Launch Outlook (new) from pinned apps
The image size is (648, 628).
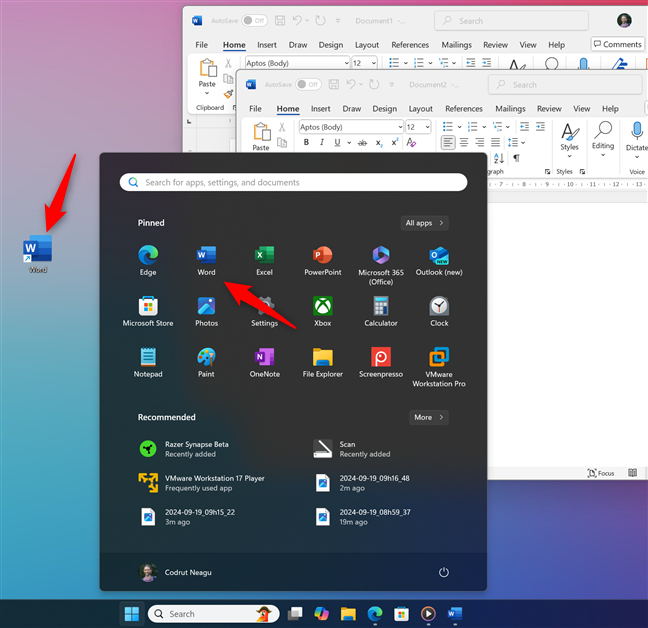(x=439, y=260)
